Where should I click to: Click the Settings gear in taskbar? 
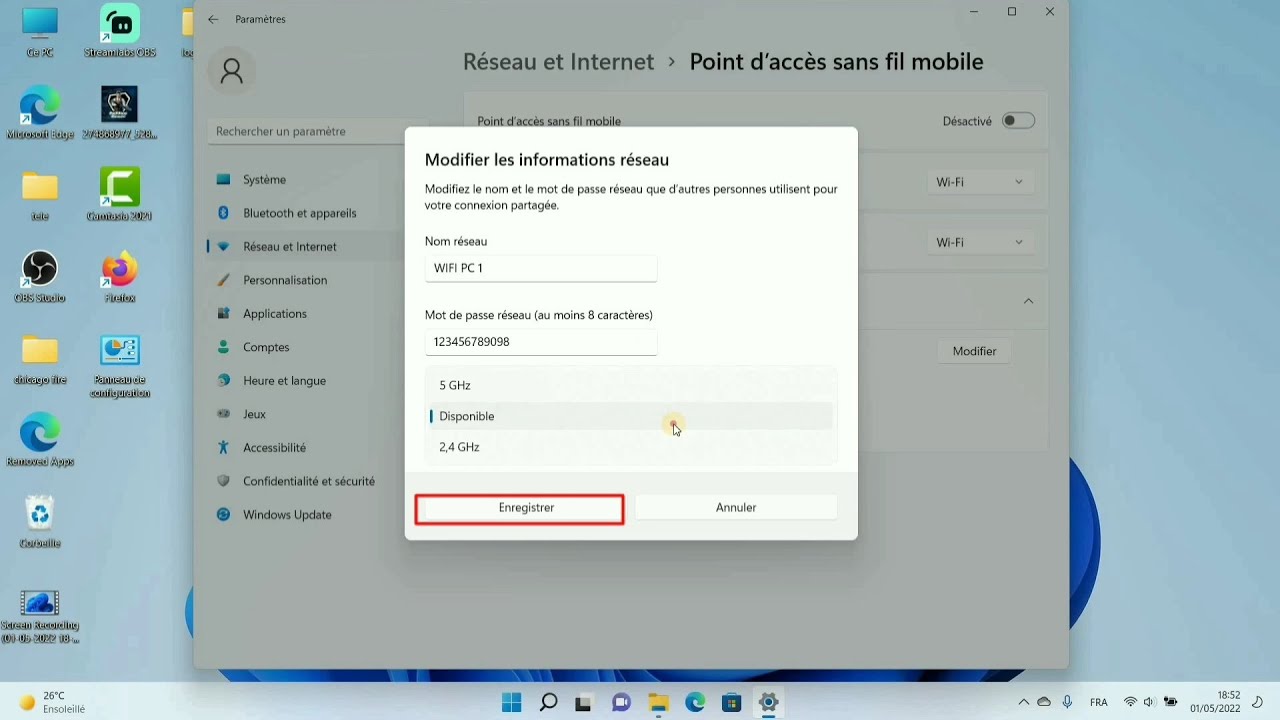(x=768, y=703)
